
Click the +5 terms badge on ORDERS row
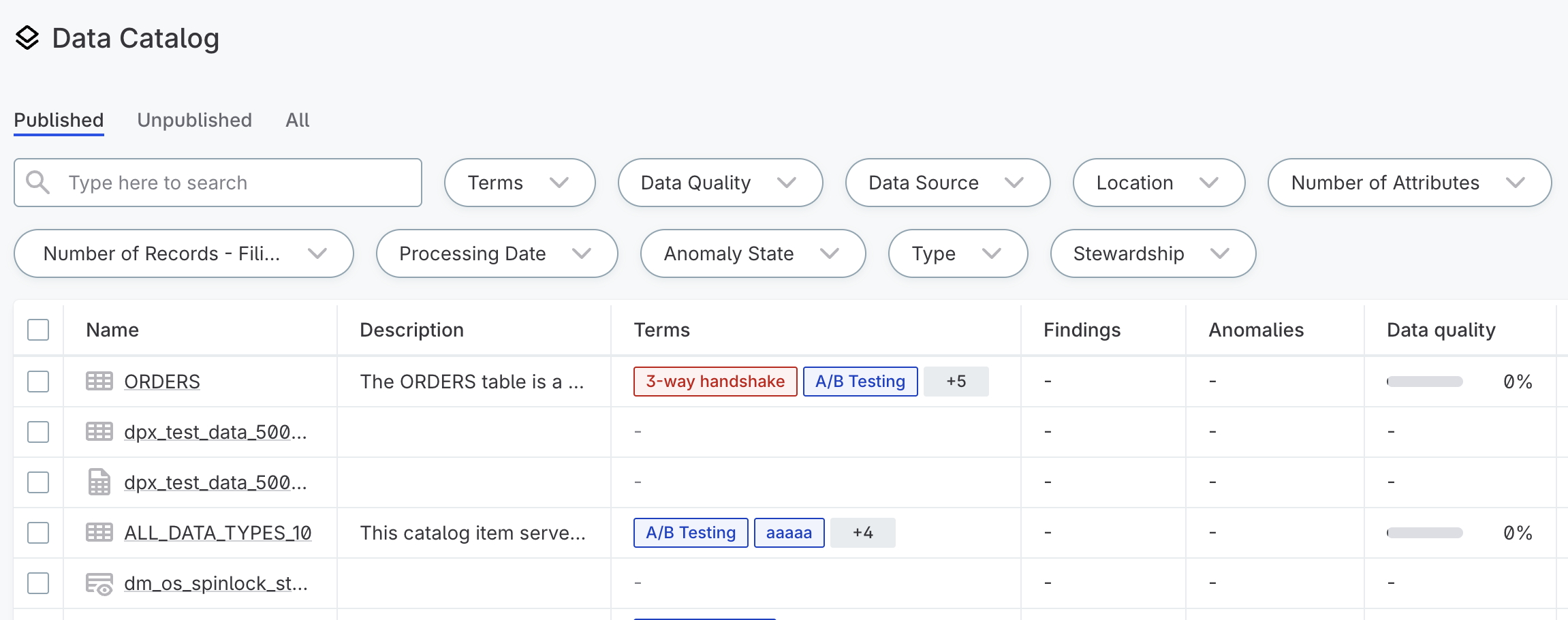[956, 381]
